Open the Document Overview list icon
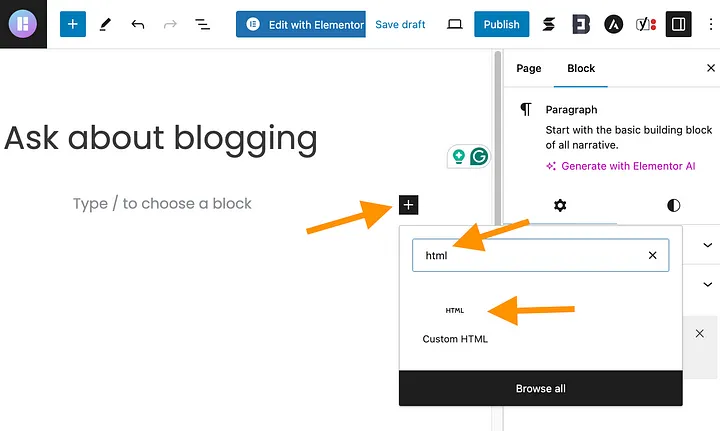 pos(202,24)
